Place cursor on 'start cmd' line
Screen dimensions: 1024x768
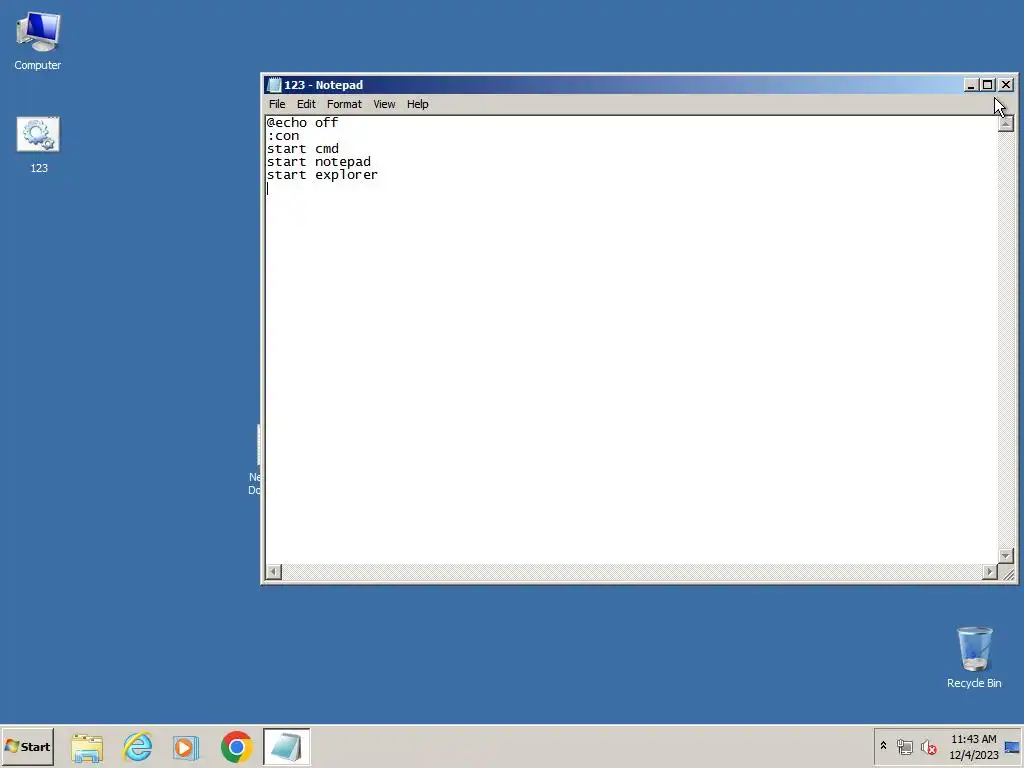[302, 149]
